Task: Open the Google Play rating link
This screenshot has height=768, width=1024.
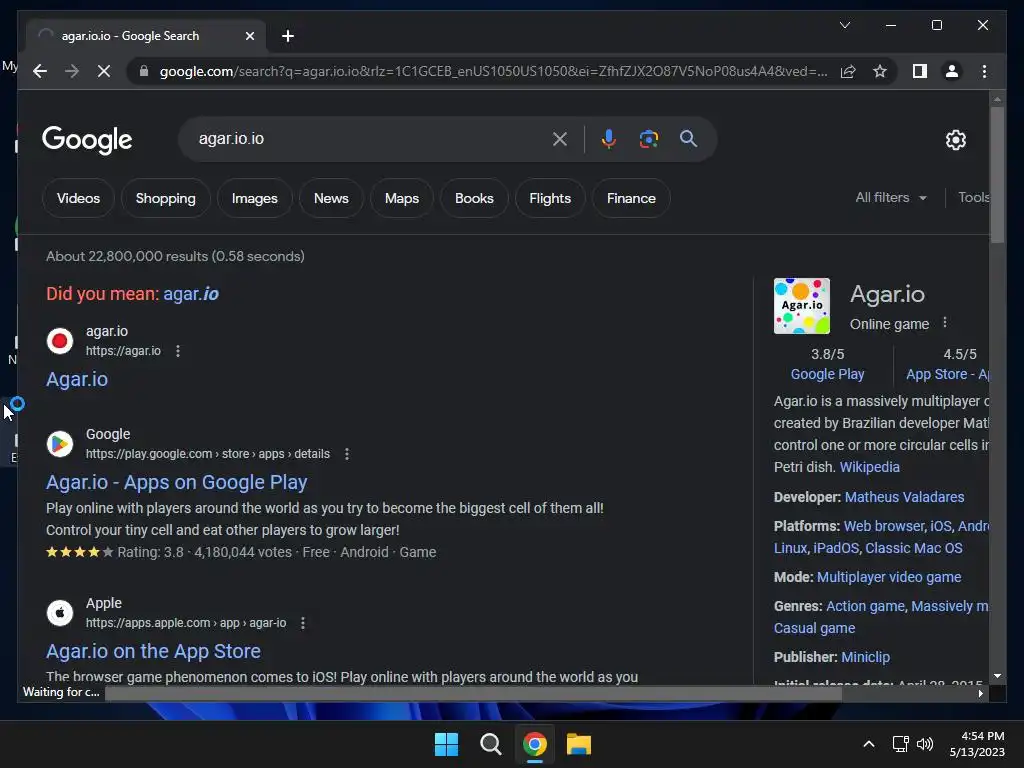Action: [x=827, y=374]
